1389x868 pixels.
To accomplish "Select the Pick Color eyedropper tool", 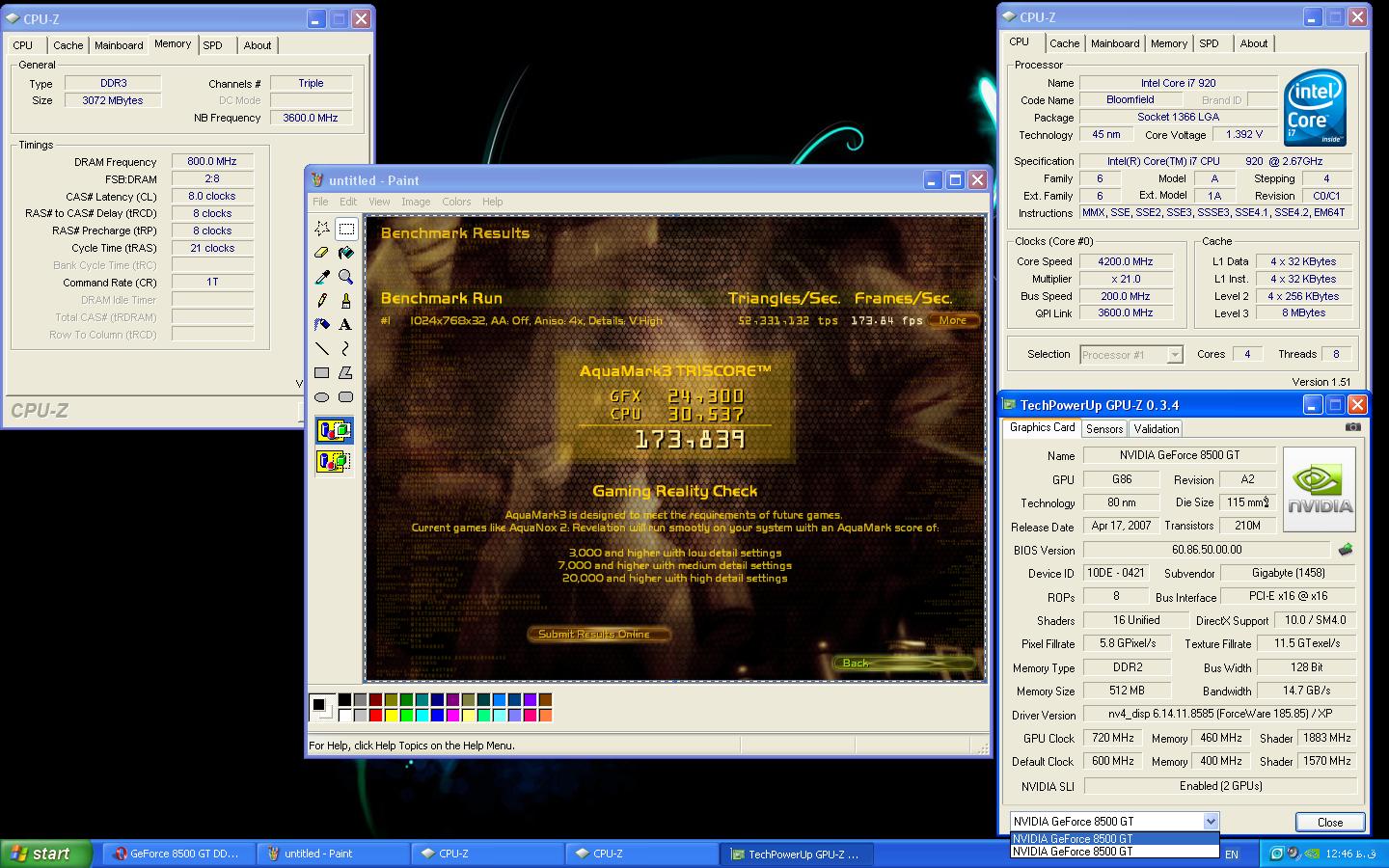I will tap(322, 277).
